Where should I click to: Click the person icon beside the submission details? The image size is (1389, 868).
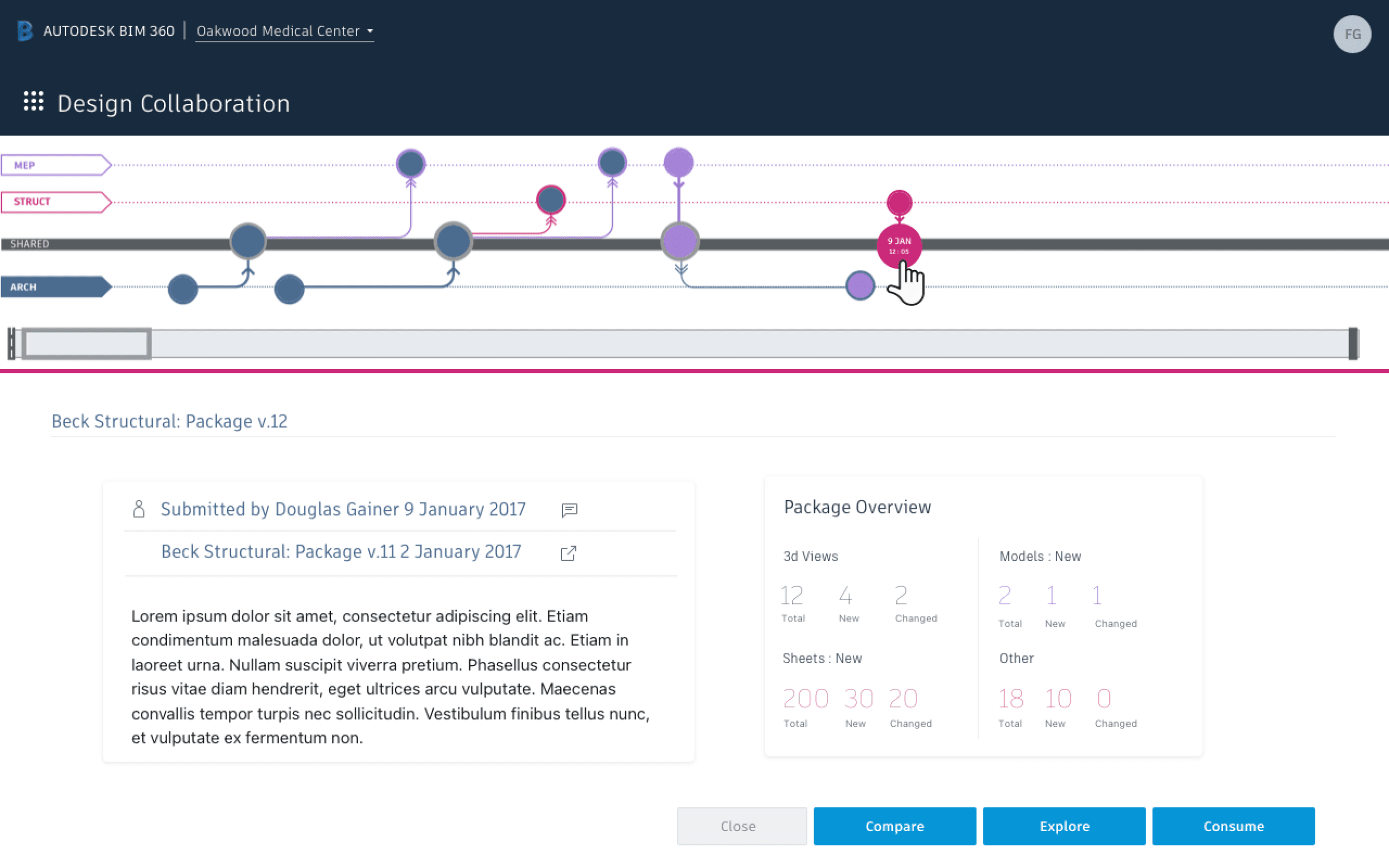point(139,509)
